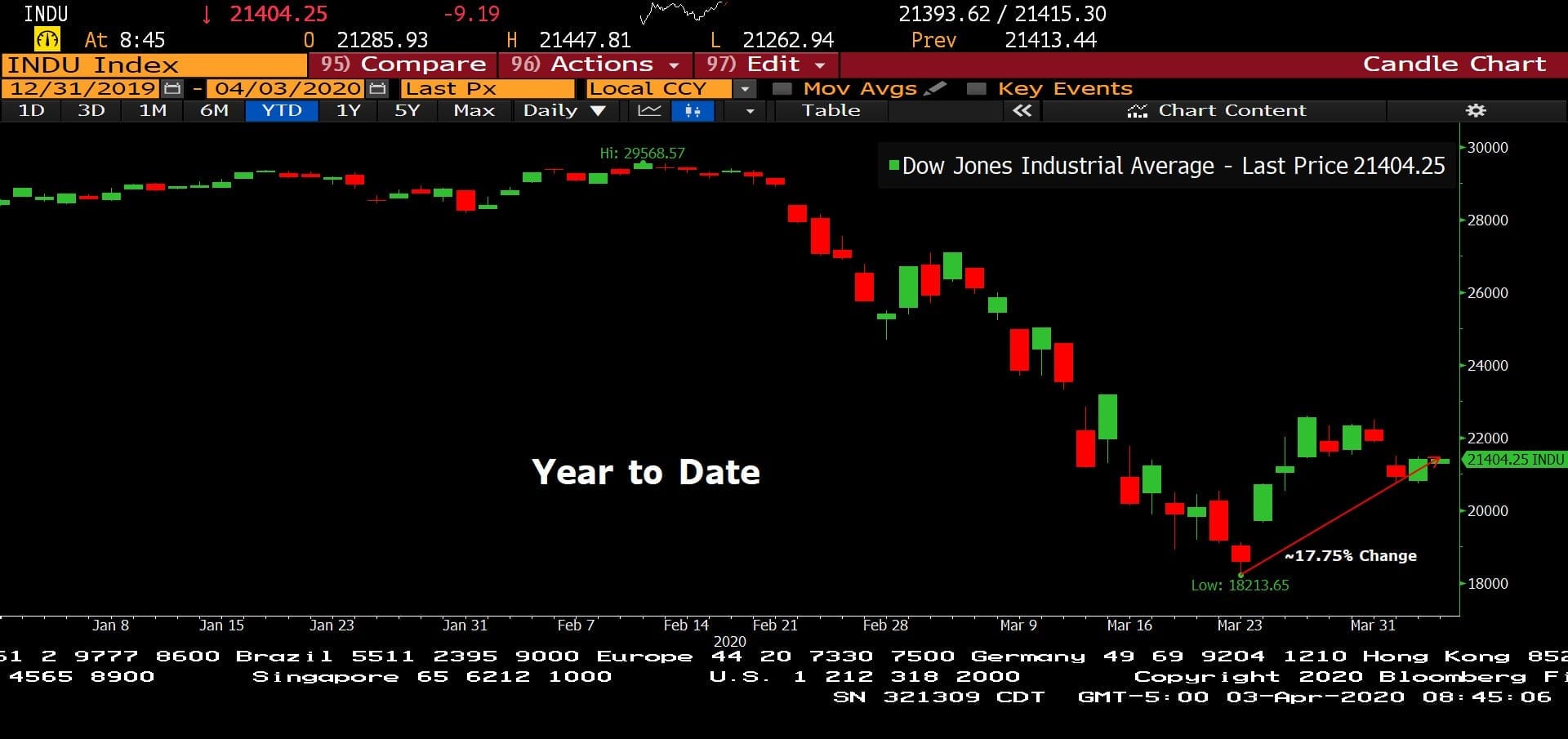Screen dimensions: 1568x739
Task: Click the net change -9.19 value
Action: (x=471, y=14)
